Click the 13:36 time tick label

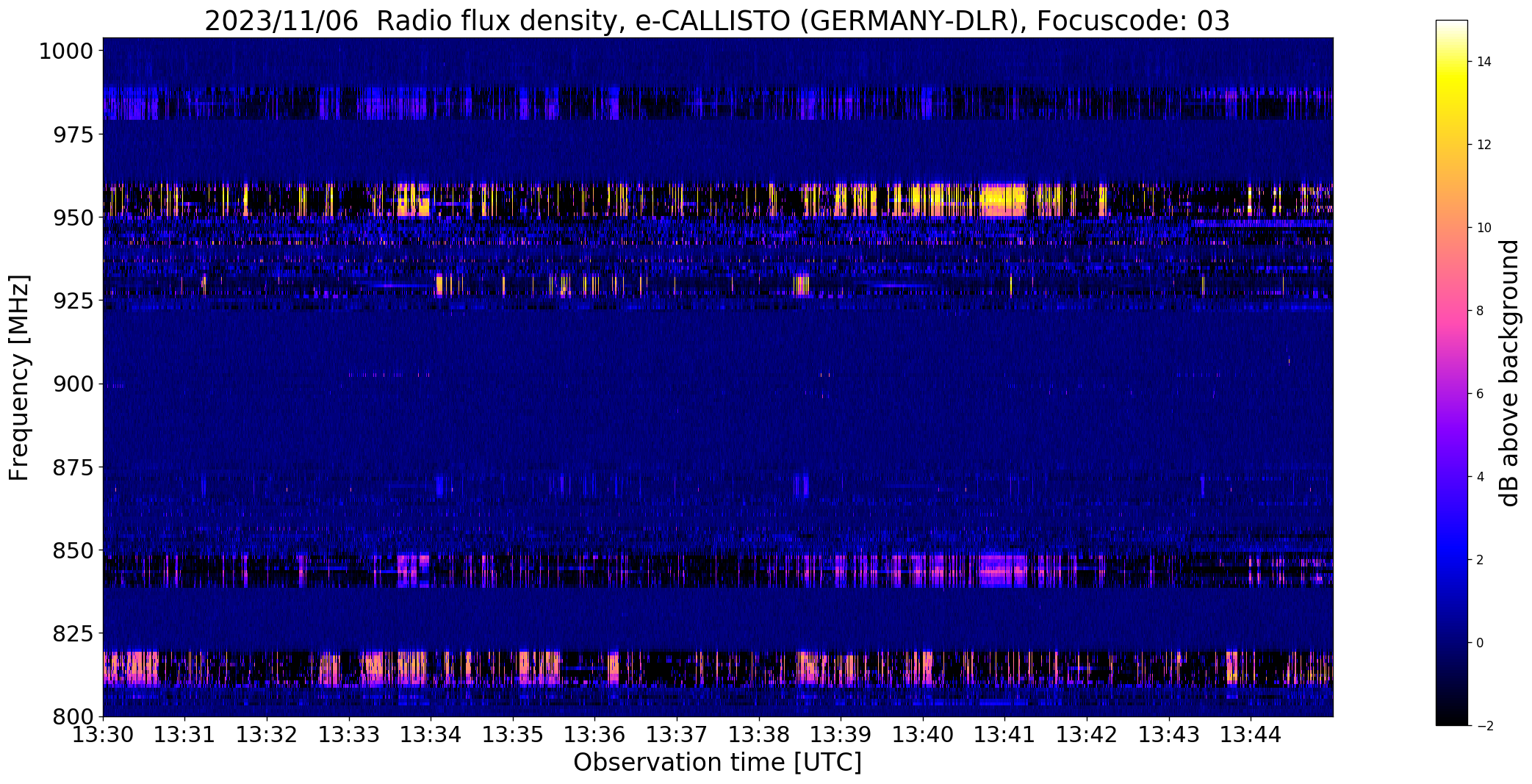[595, 735]
